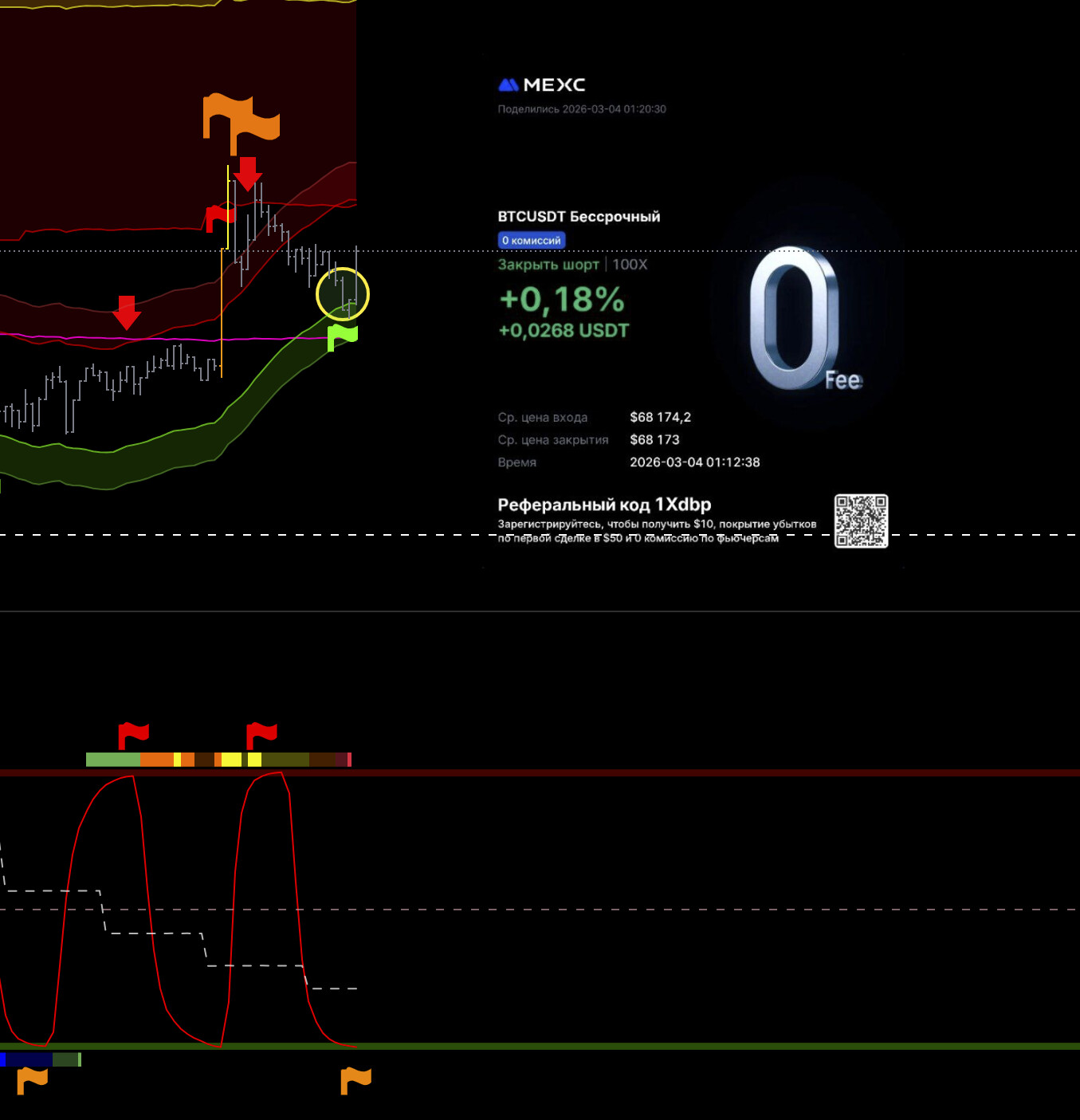Click the "Закрыть шорт" label
The width and height of the screenshot is (1080, 1120).
(x=548, y=265)
